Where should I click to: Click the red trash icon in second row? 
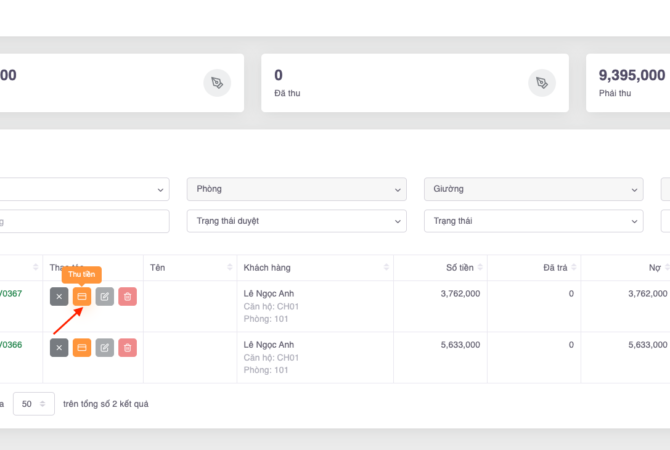127,347
